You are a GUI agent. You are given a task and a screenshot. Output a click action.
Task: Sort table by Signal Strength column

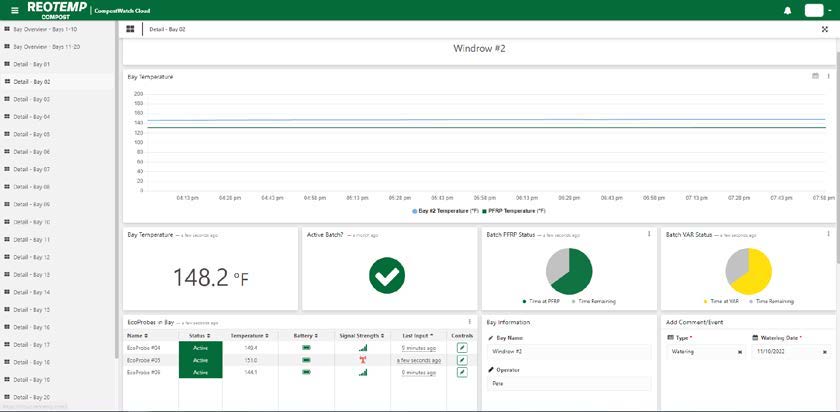[x=362, y=335]
